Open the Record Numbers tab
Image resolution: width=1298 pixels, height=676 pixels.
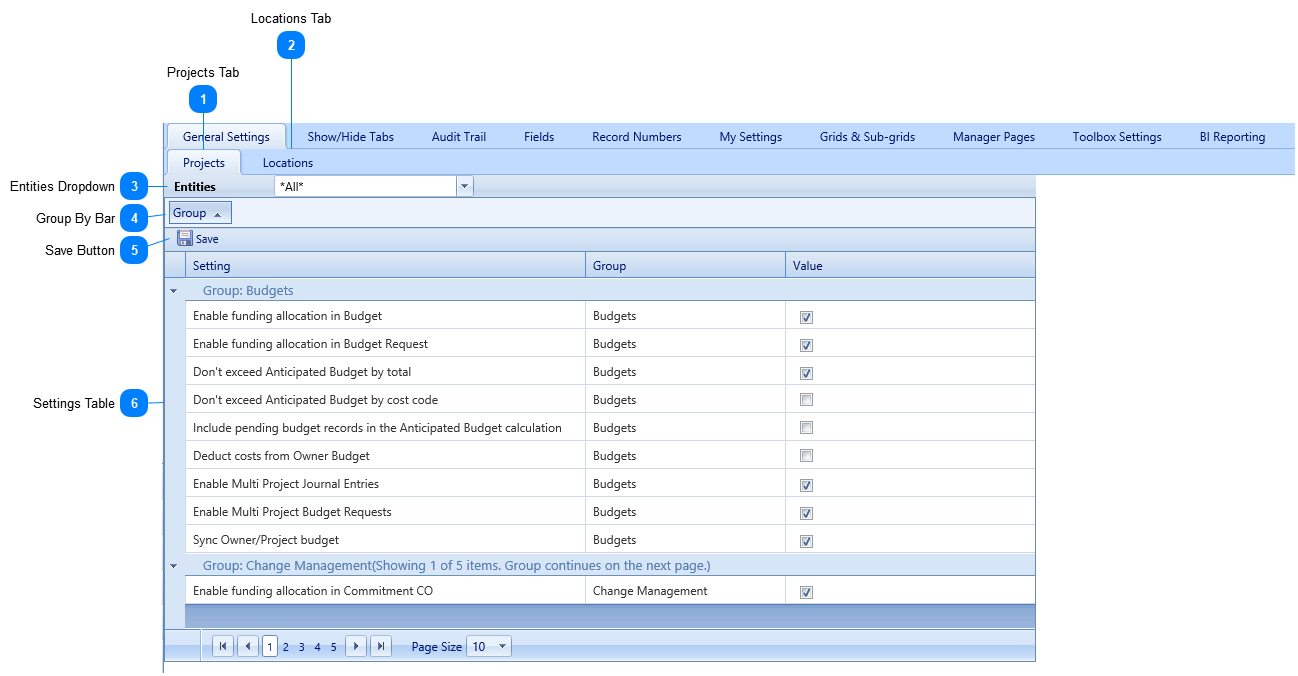click(x=637, y=137)
